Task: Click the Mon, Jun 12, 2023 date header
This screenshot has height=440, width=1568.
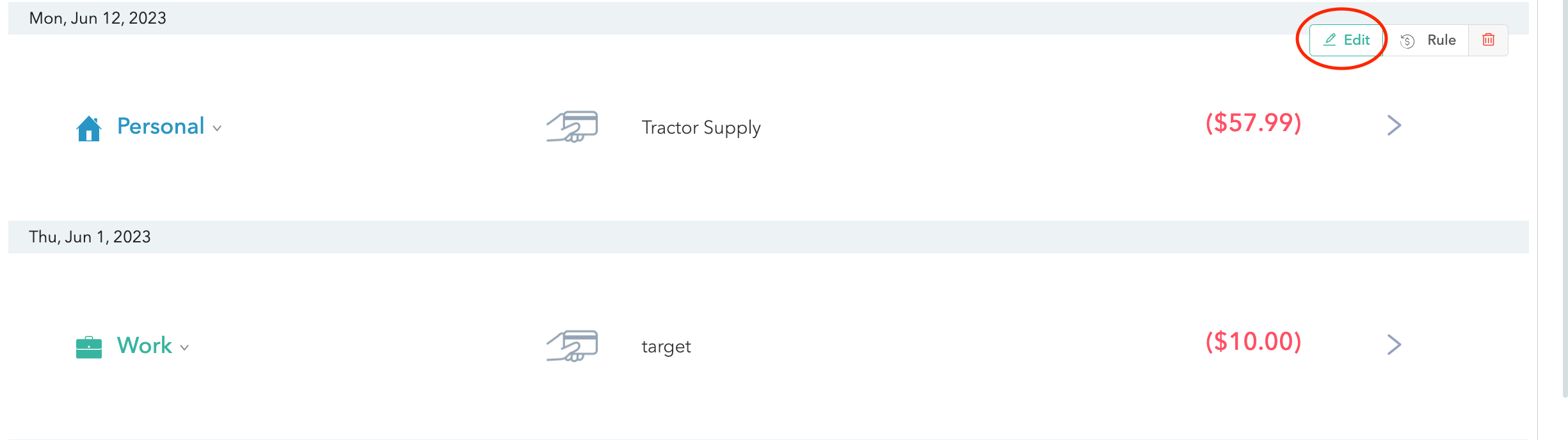Action: [768, 18]
